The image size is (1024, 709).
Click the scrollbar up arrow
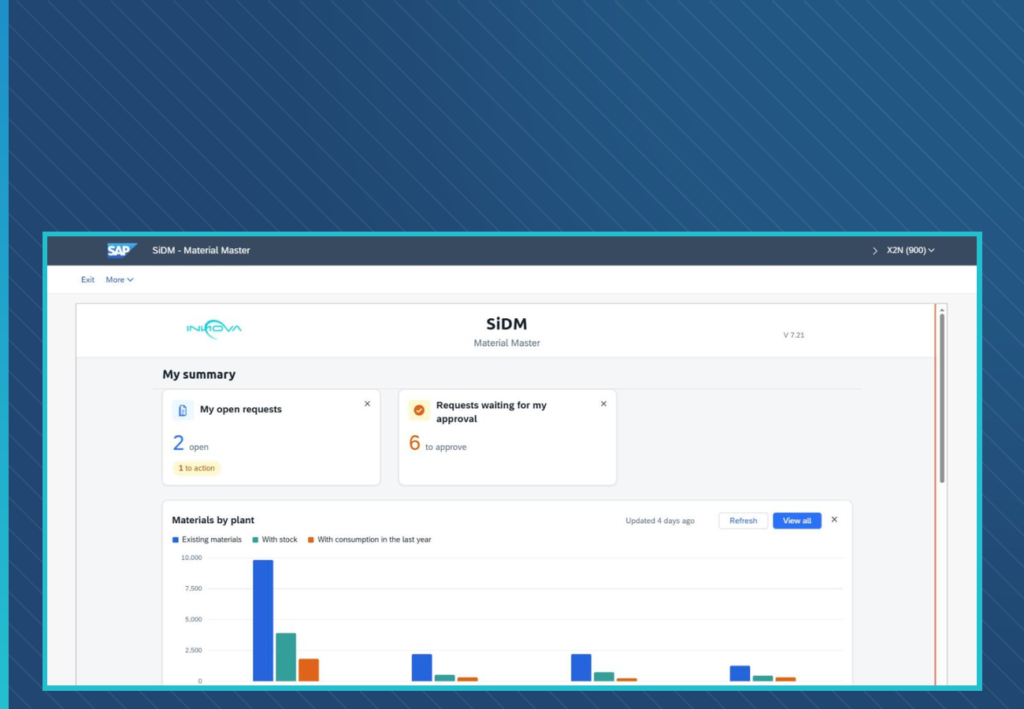pos(942,309)
